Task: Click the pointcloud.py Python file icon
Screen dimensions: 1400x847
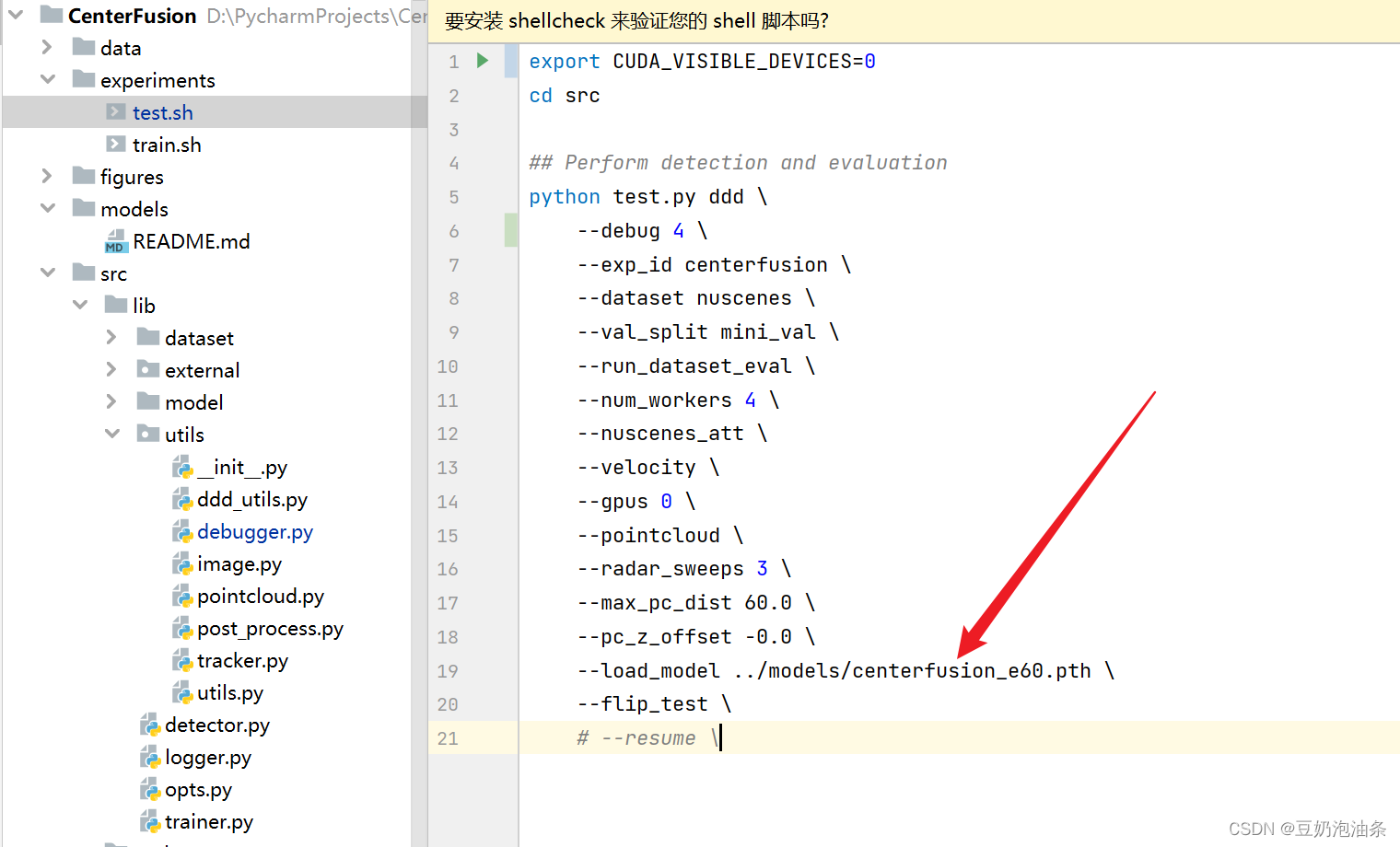Action: point(181,596)
